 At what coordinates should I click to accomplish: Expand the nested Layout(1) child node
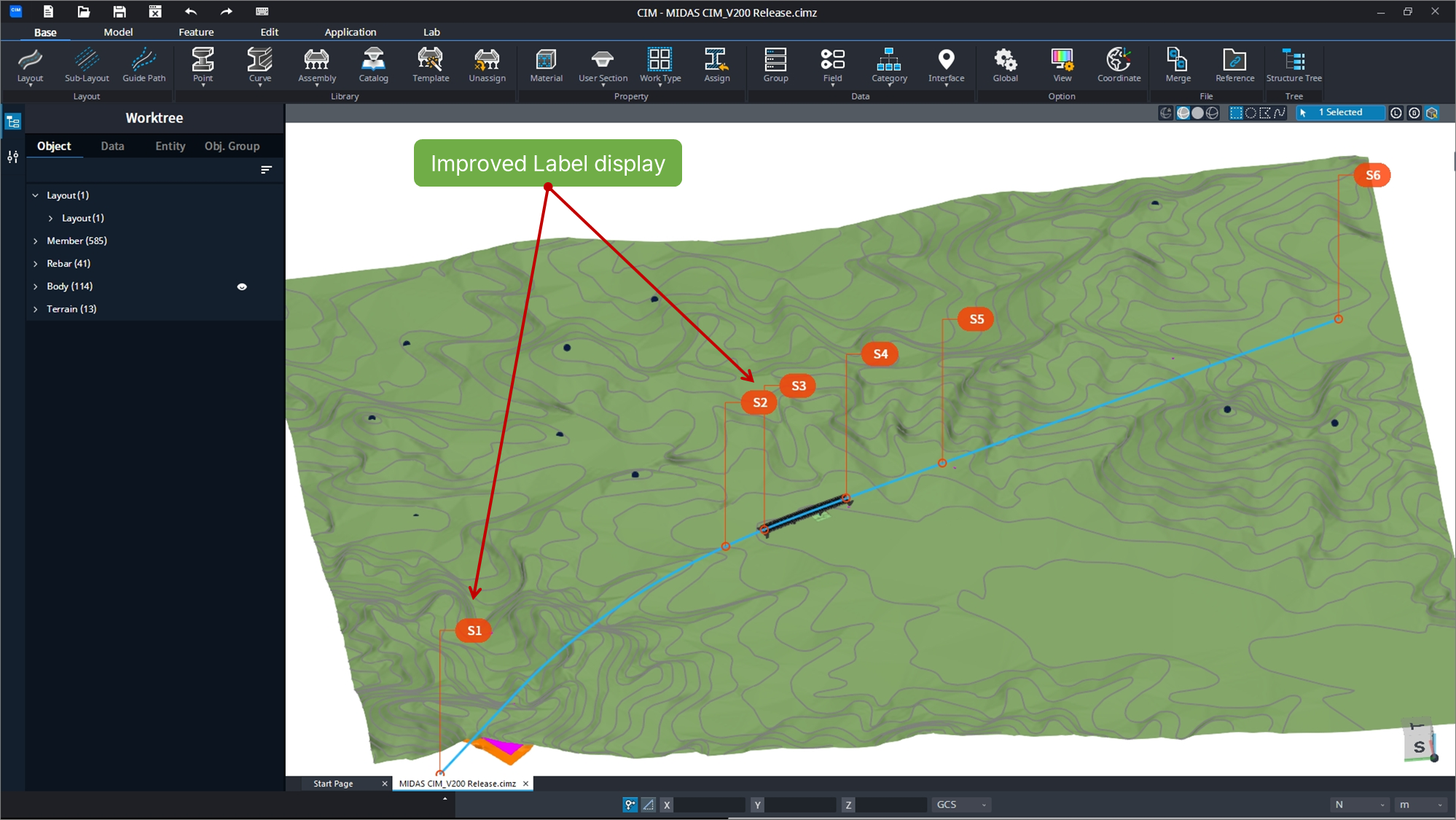50,218
